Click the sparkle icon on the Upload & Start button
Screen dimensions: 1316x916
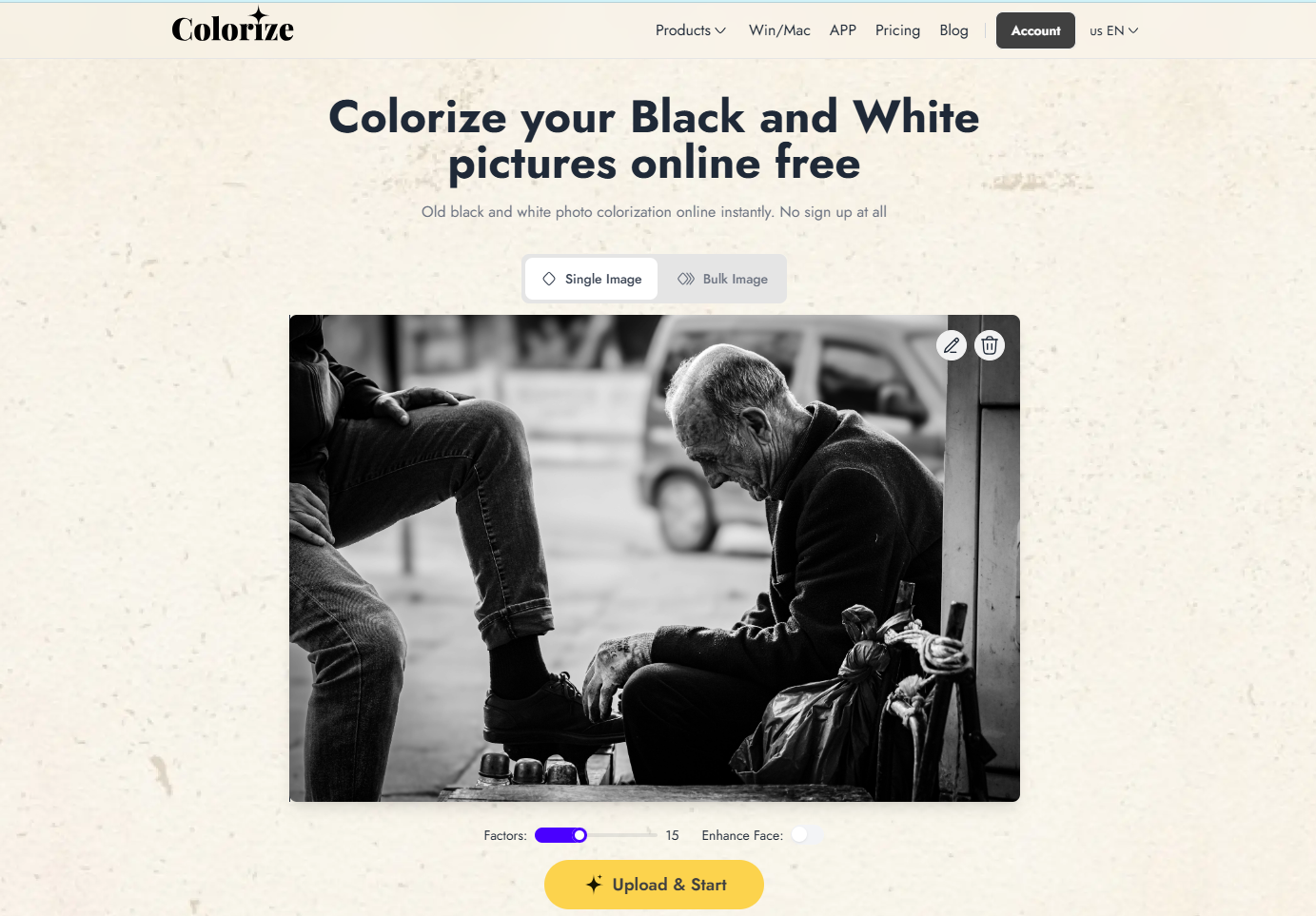[x=594, y=884]
